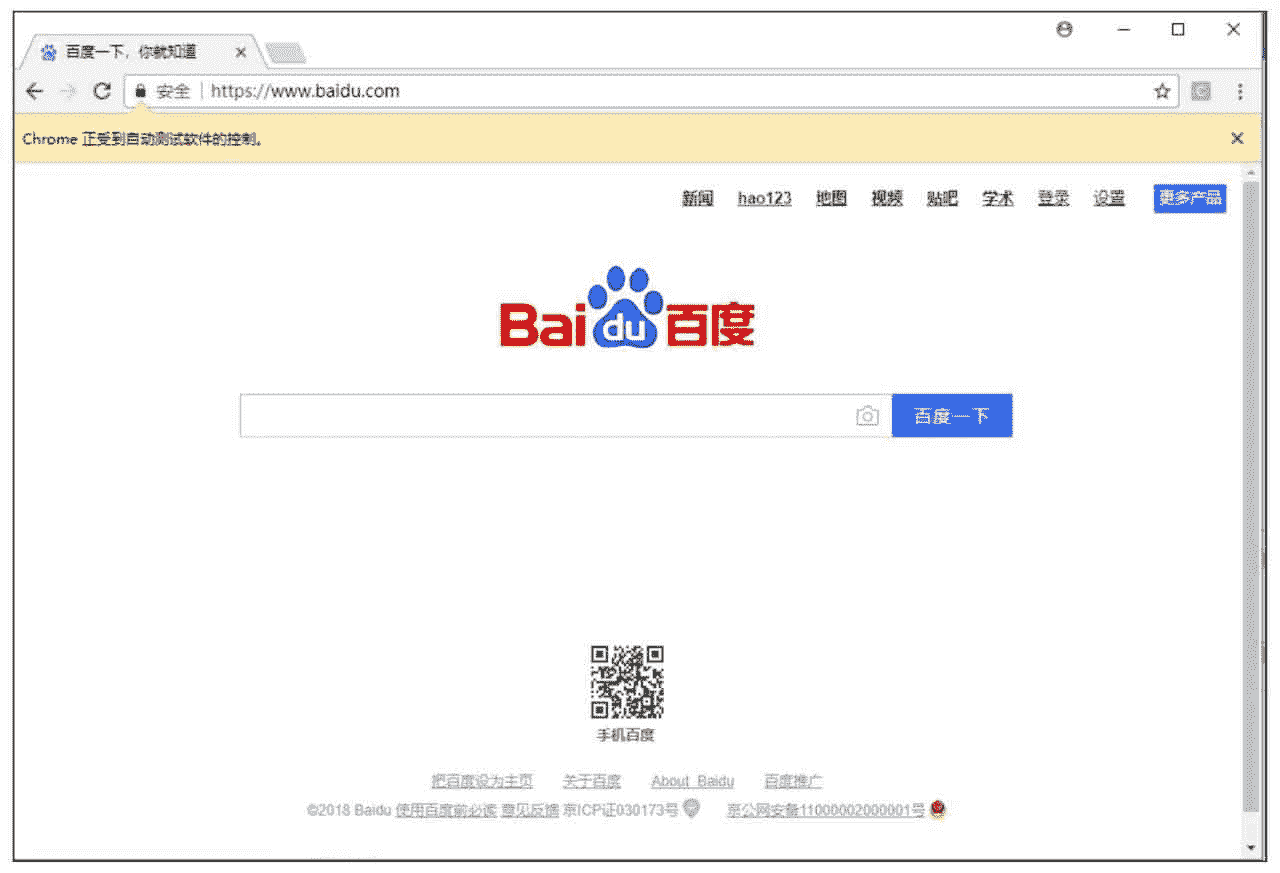Click the secure padlock icon
Image resolution: width=1280 pixels, height=873 pixels.
pos(140,91)
